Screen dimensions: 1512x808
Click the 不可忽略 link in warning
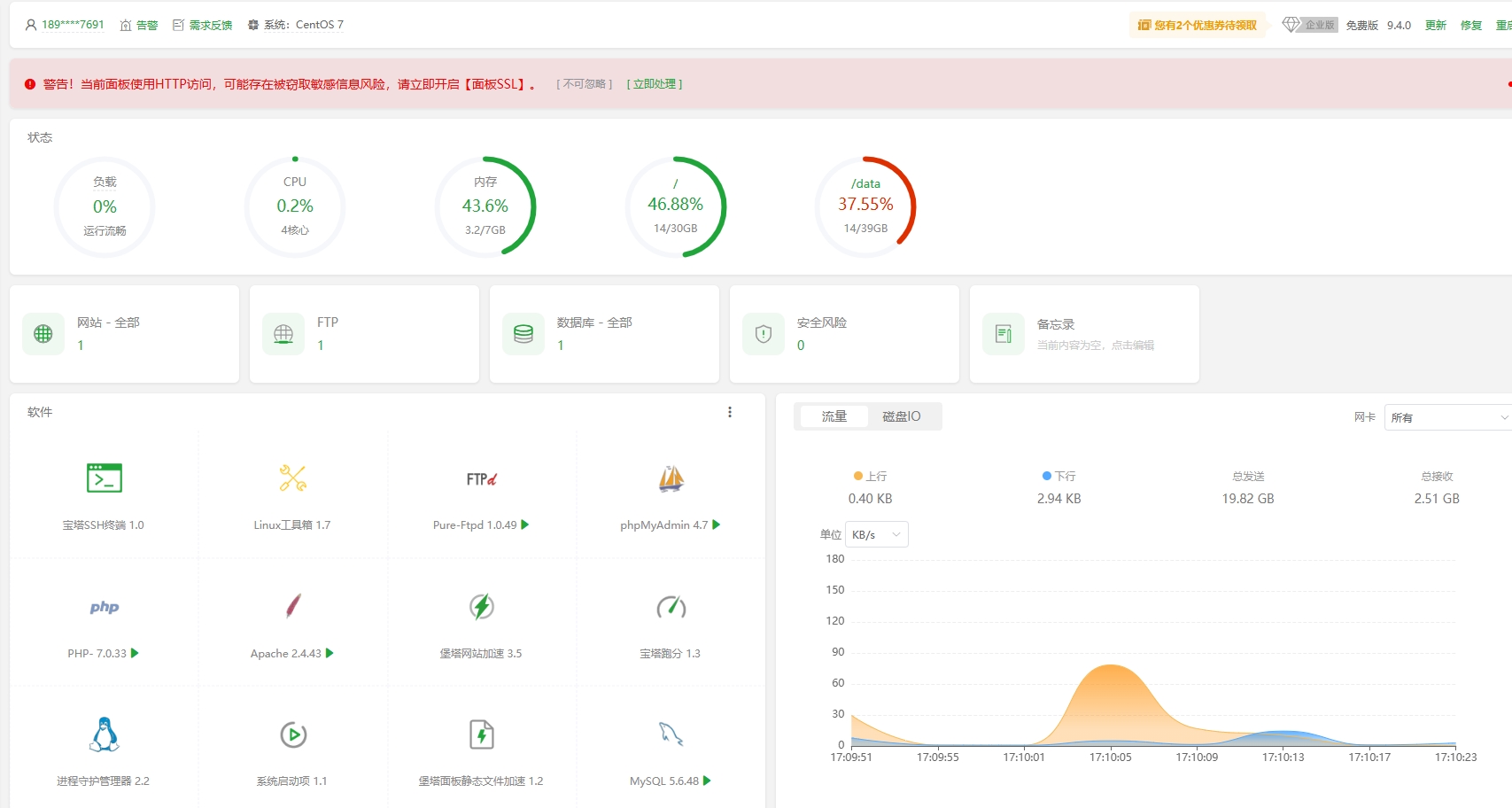point(585,84)
